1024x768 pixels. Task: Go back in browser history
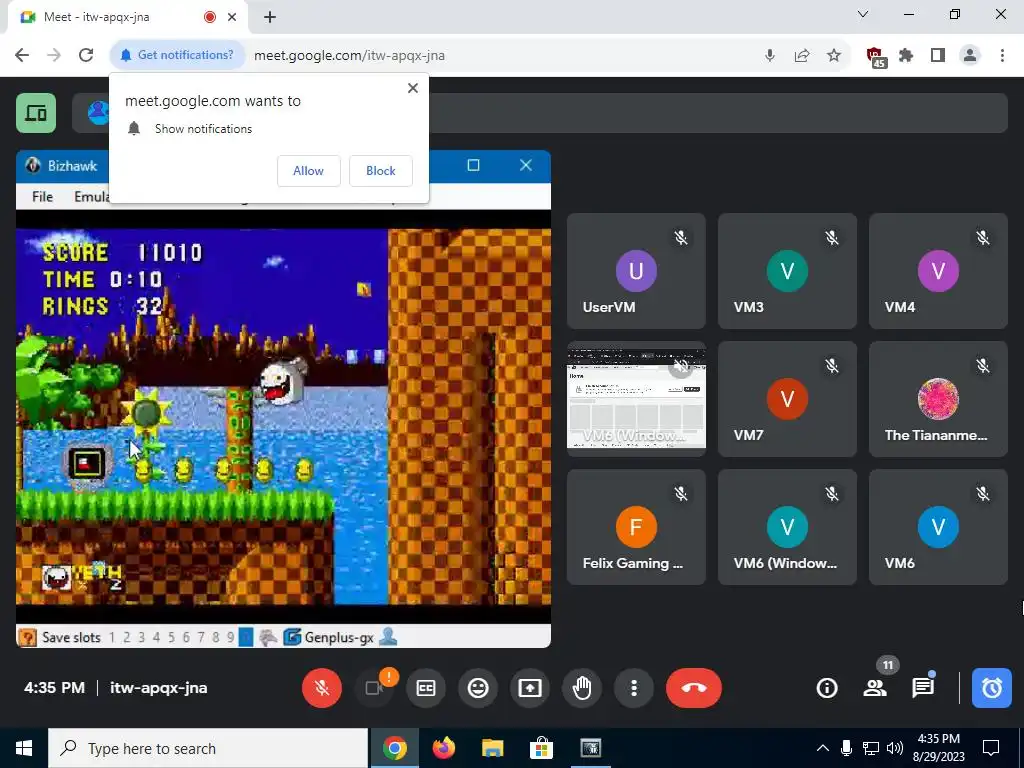pos(22,55)
